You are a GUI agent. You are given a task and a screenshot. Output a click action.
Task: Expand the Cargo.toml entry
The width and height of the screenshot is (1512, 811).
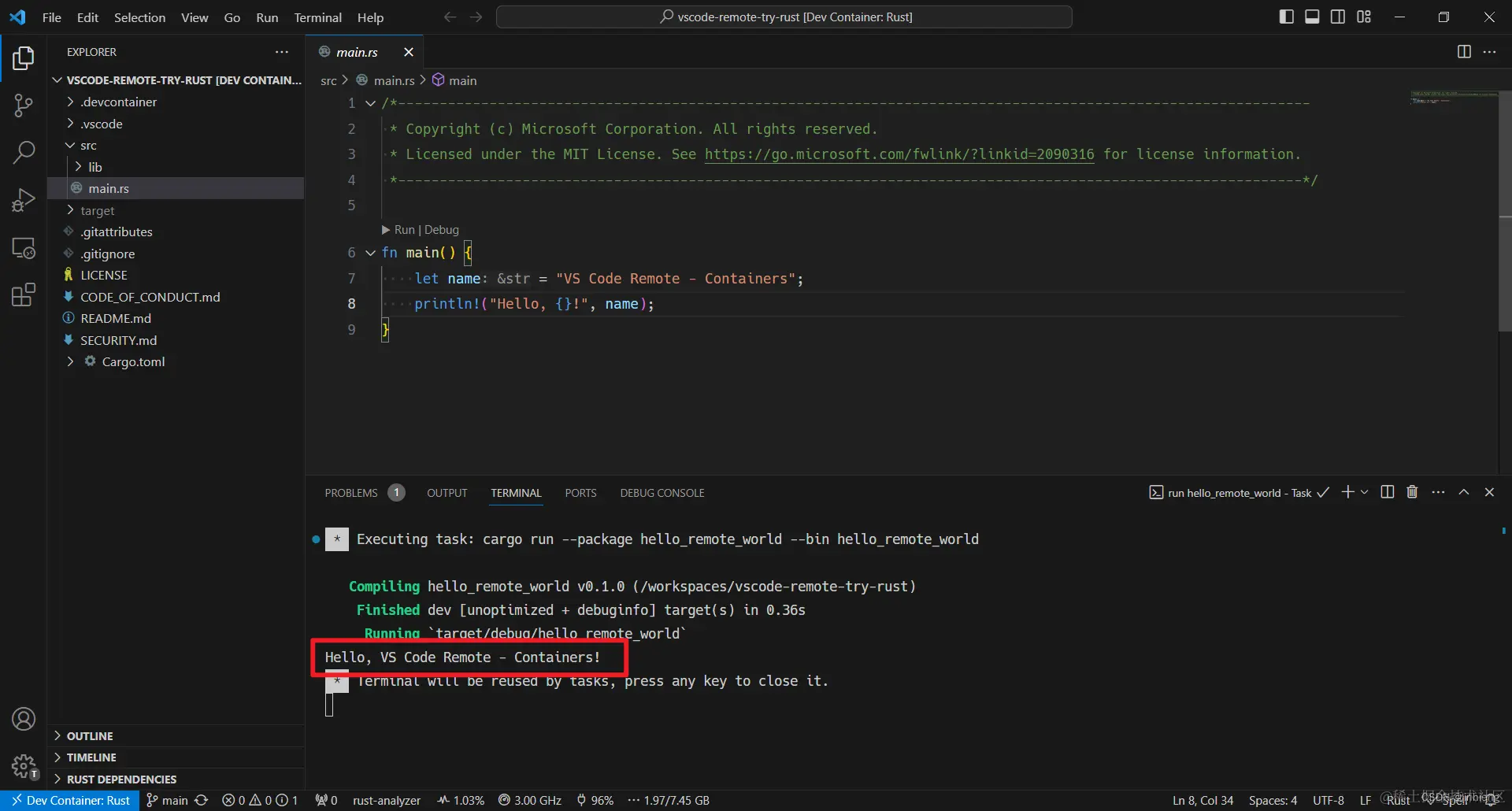pos(71,361)
